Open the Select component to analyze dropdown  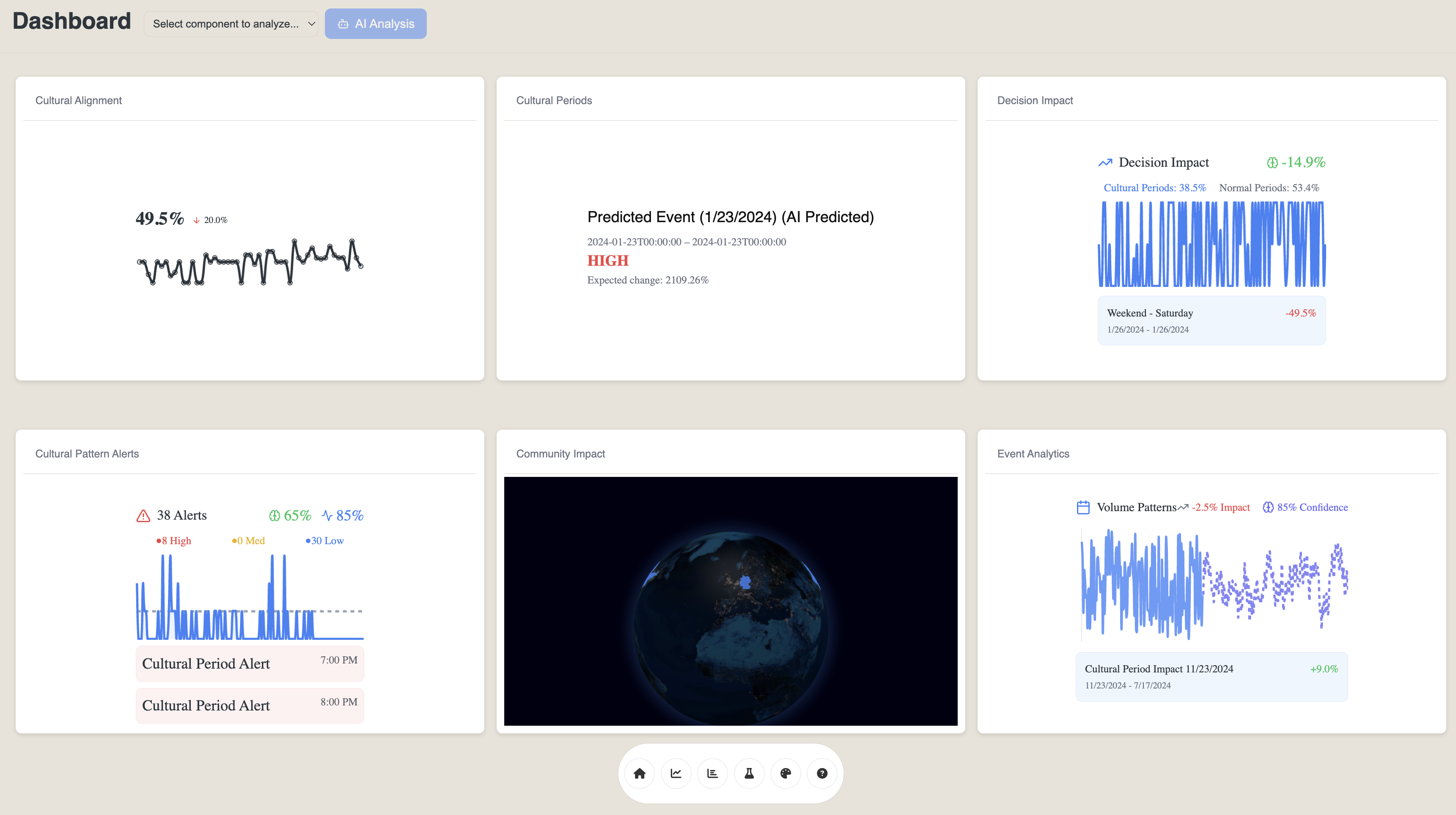231,24
